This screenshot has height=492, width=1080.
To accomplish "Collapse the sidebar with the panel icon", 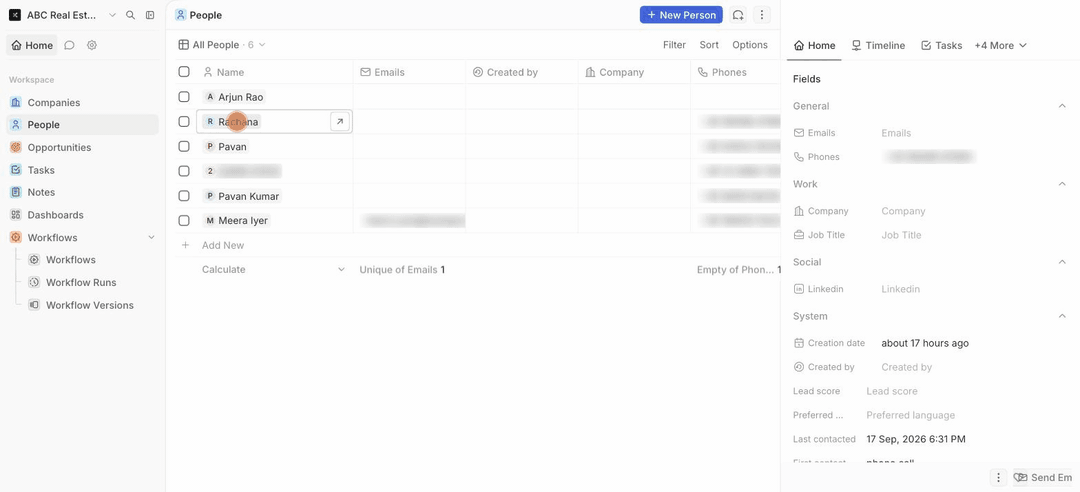I will click(150, 15).
